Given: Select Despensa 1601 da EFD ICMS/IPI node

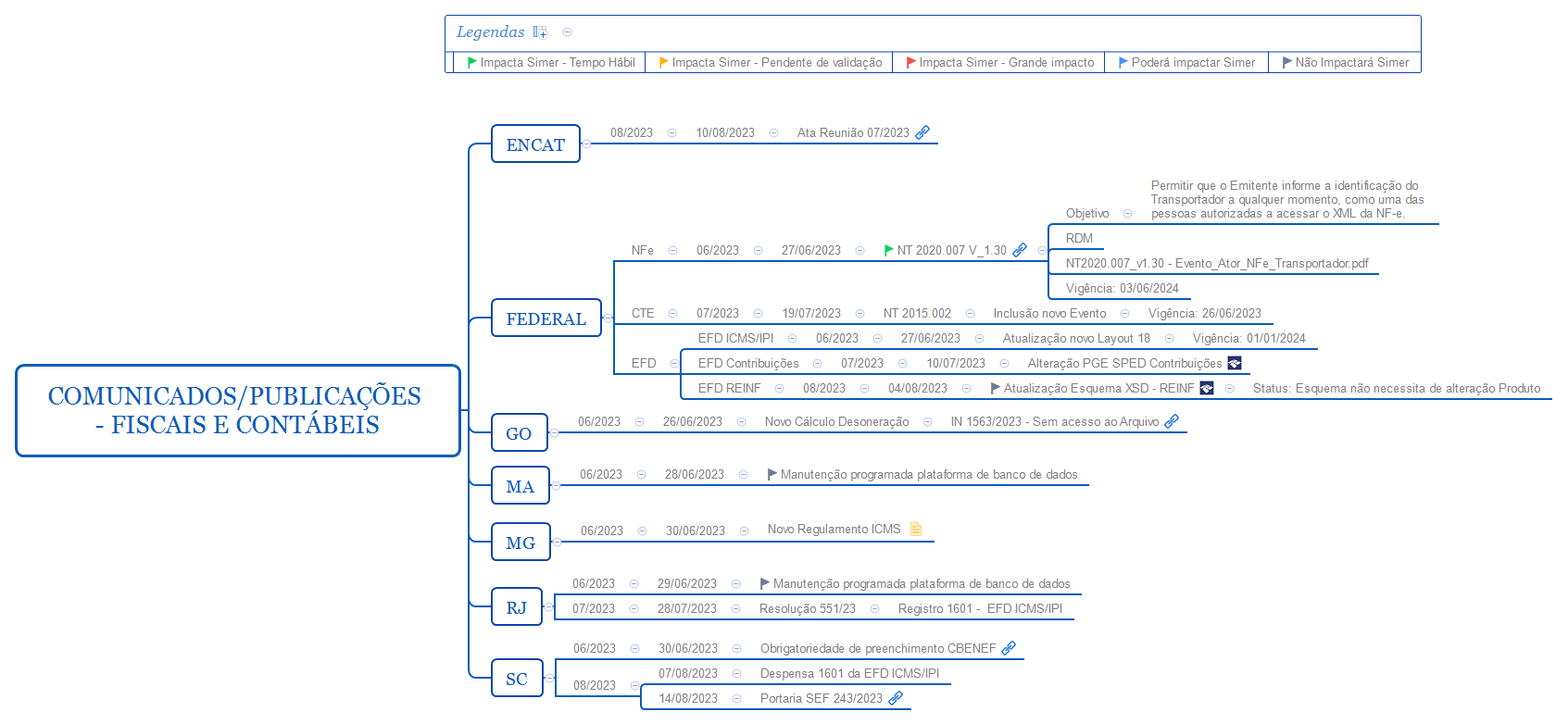Looking at the screenshot, I should [x=849, y=673].
